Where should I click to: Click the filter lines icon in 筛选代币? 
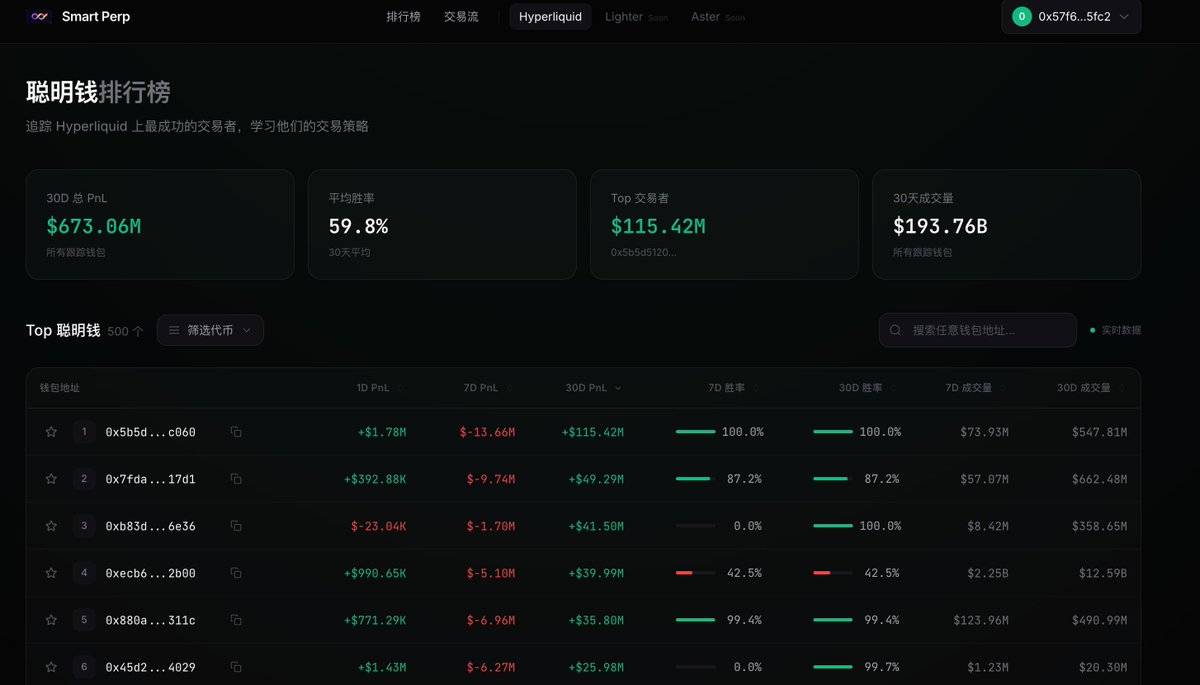coord(174,330)
